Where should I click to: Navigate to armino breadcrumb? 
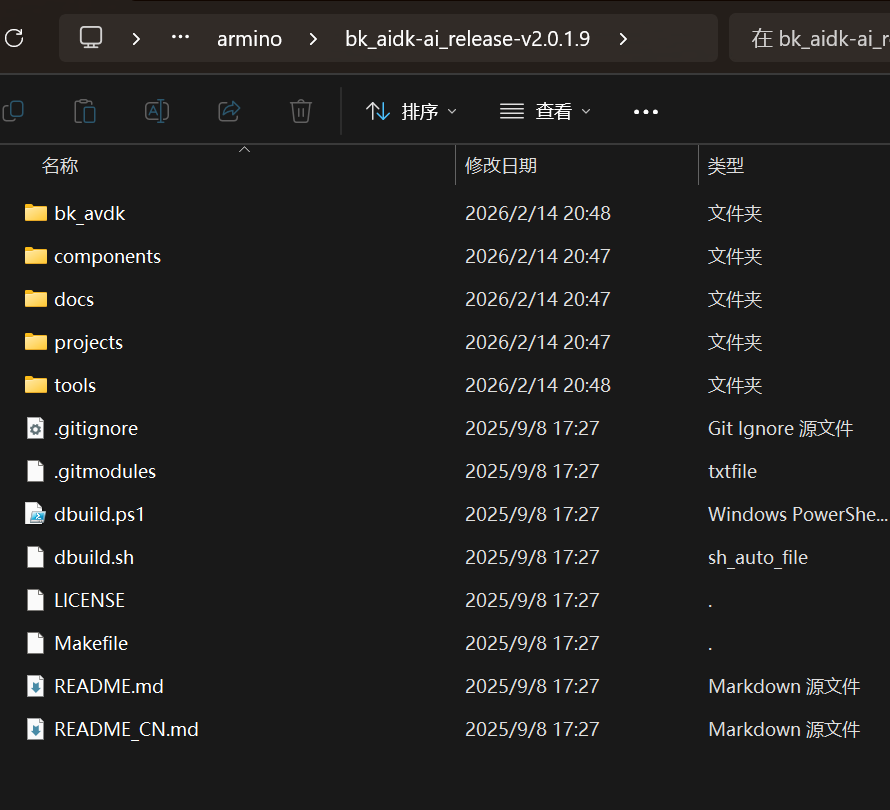pyautogui.click(x=249, y=39)
